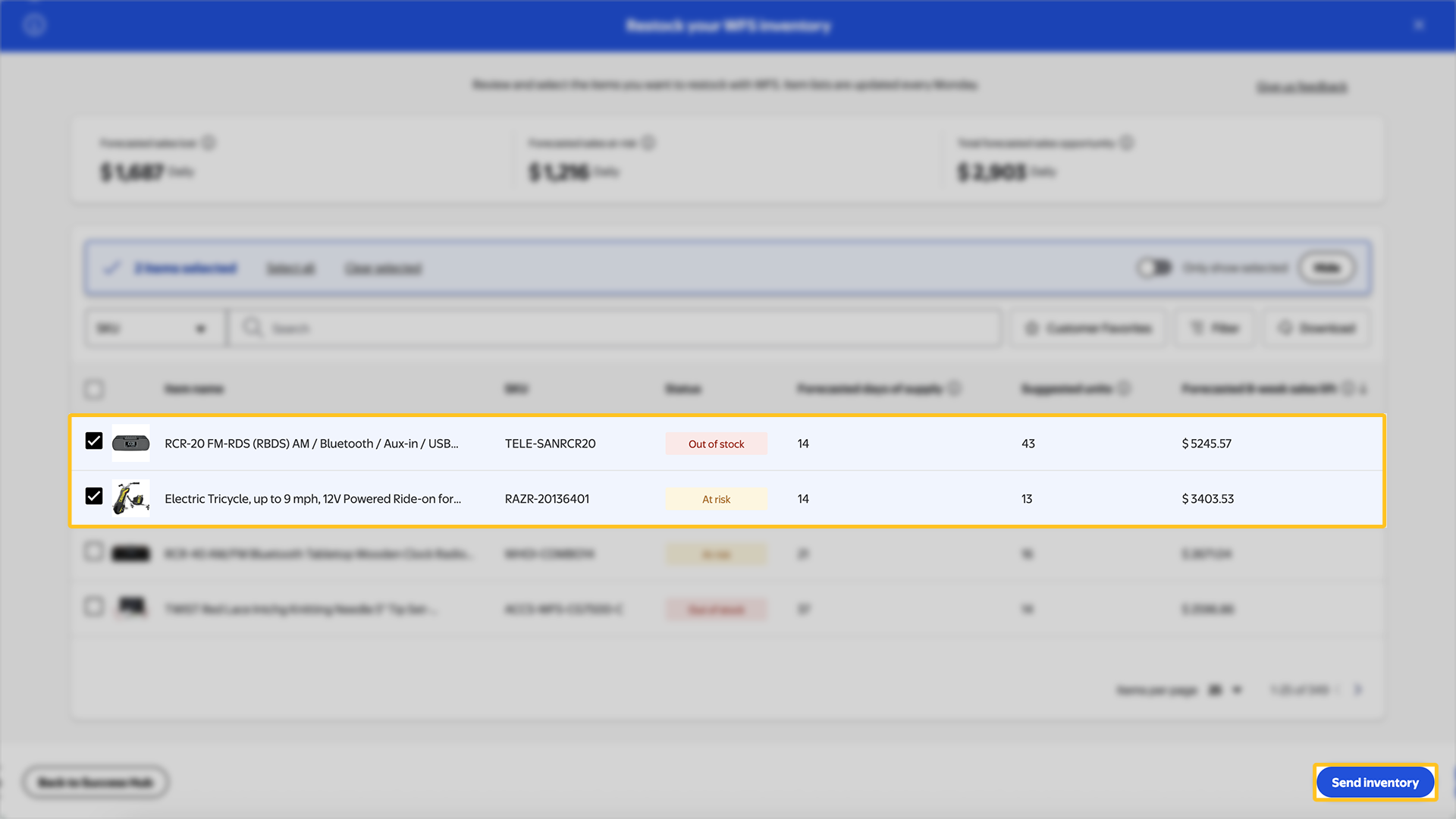Uncheck the RCR-20 FM-RDS radio row

pos(94,440)
